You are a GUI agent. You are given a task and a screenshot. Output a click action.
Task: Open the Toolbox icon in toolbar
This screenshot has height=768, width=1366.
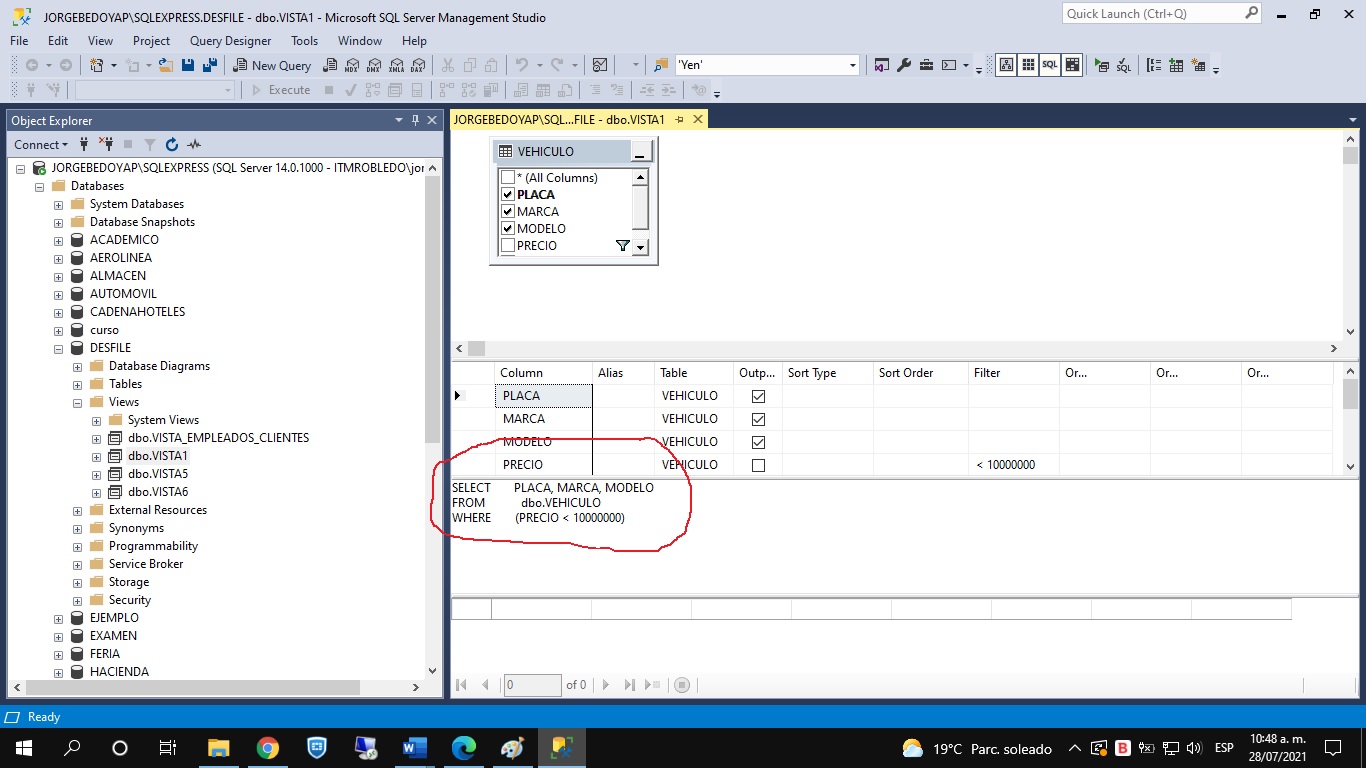point(926,65)
